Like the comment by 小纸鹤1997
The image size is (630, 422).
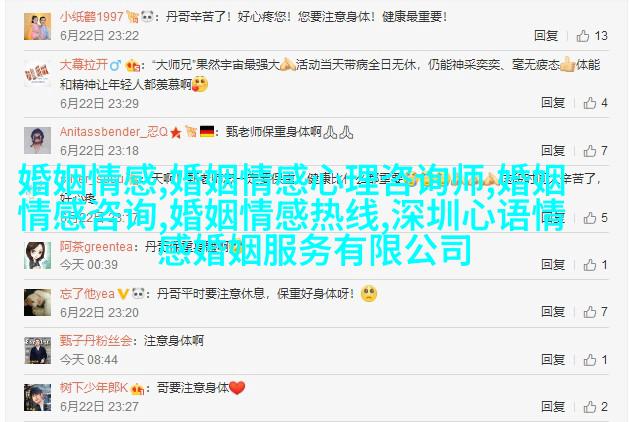tap(583, 36)
